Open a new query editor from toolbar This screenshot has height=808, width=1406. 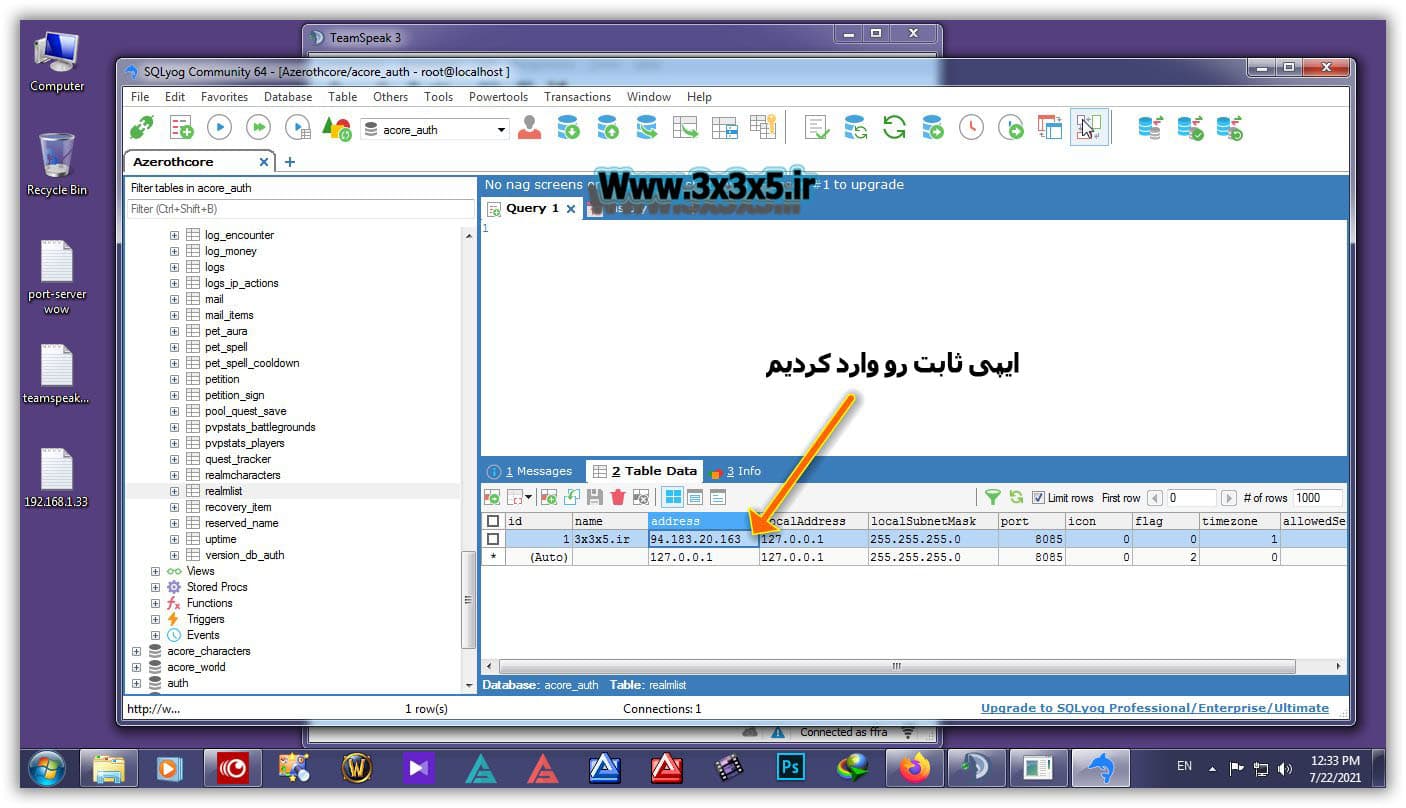(181, 128)
